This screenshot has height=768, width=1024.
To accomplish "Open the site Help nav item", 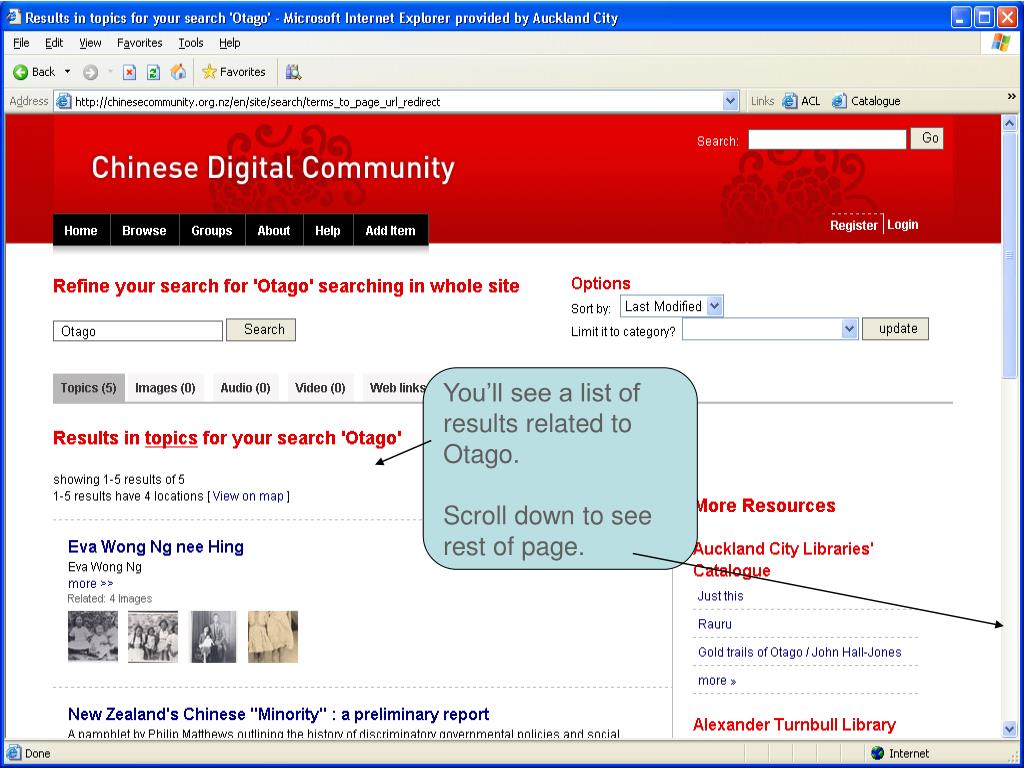I will coord(328,231).
